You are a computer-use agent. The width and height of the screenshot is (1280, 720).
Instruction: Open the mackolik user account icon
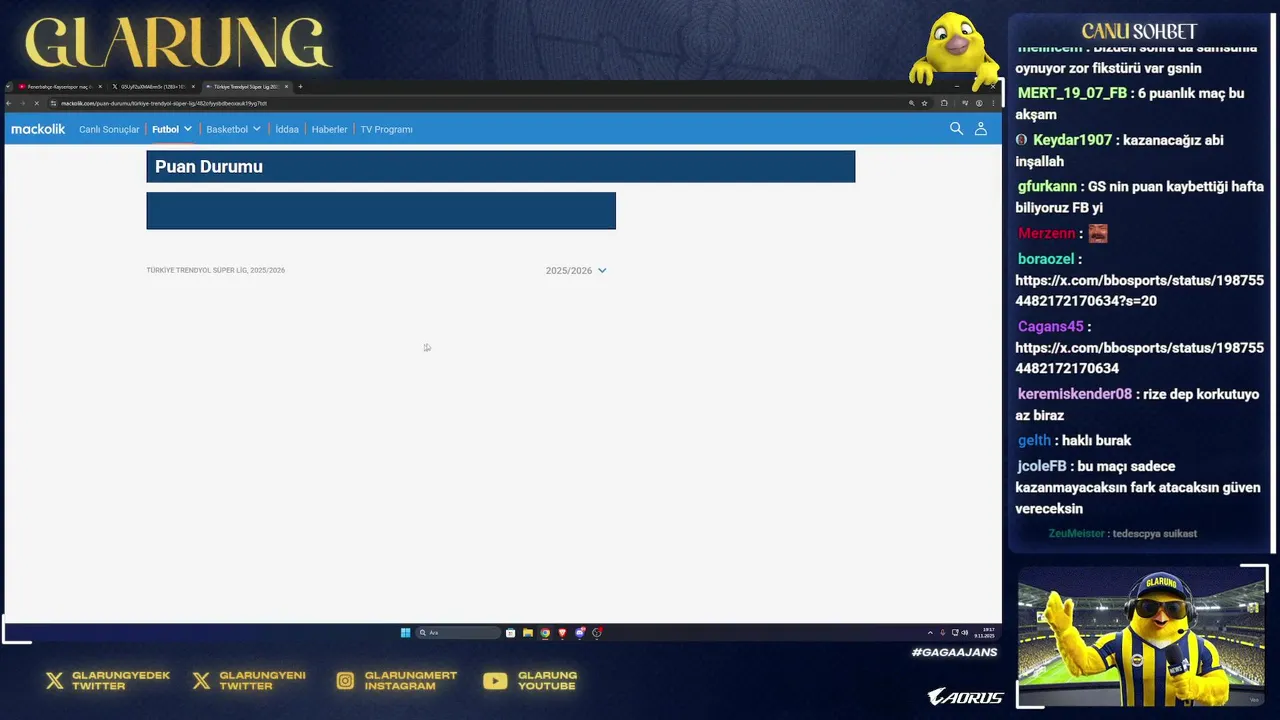tap(981, 129)
